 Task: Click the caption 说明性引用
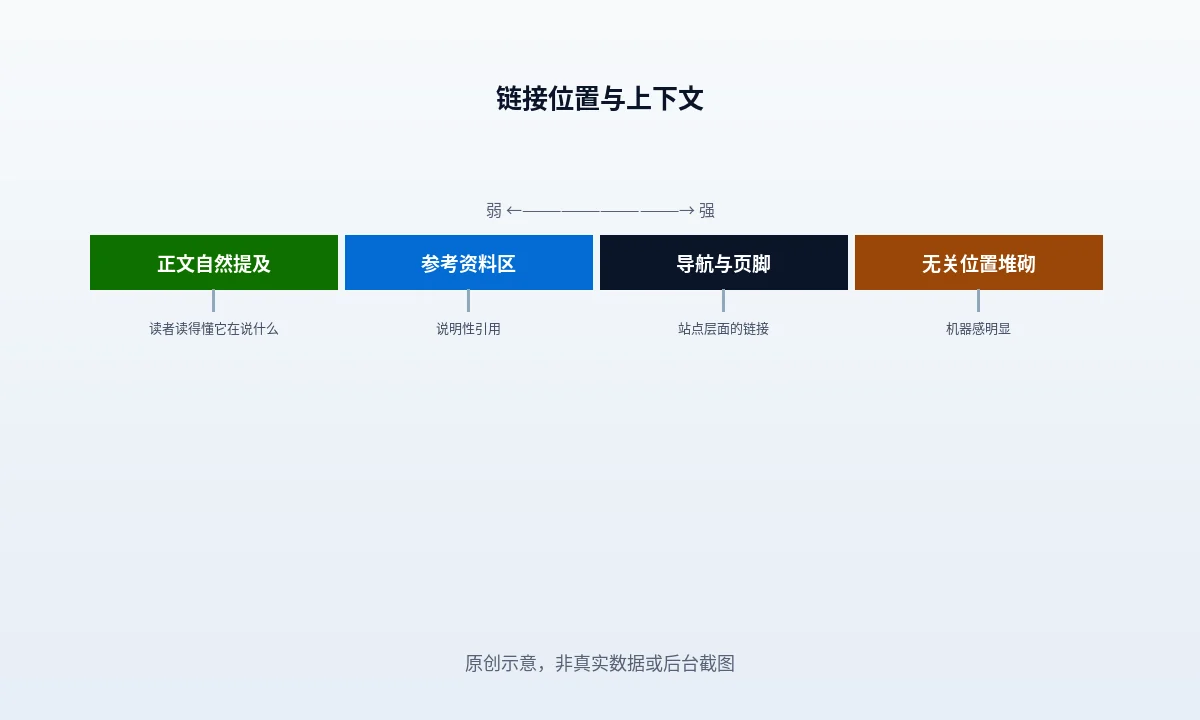[x=469, y=328]
